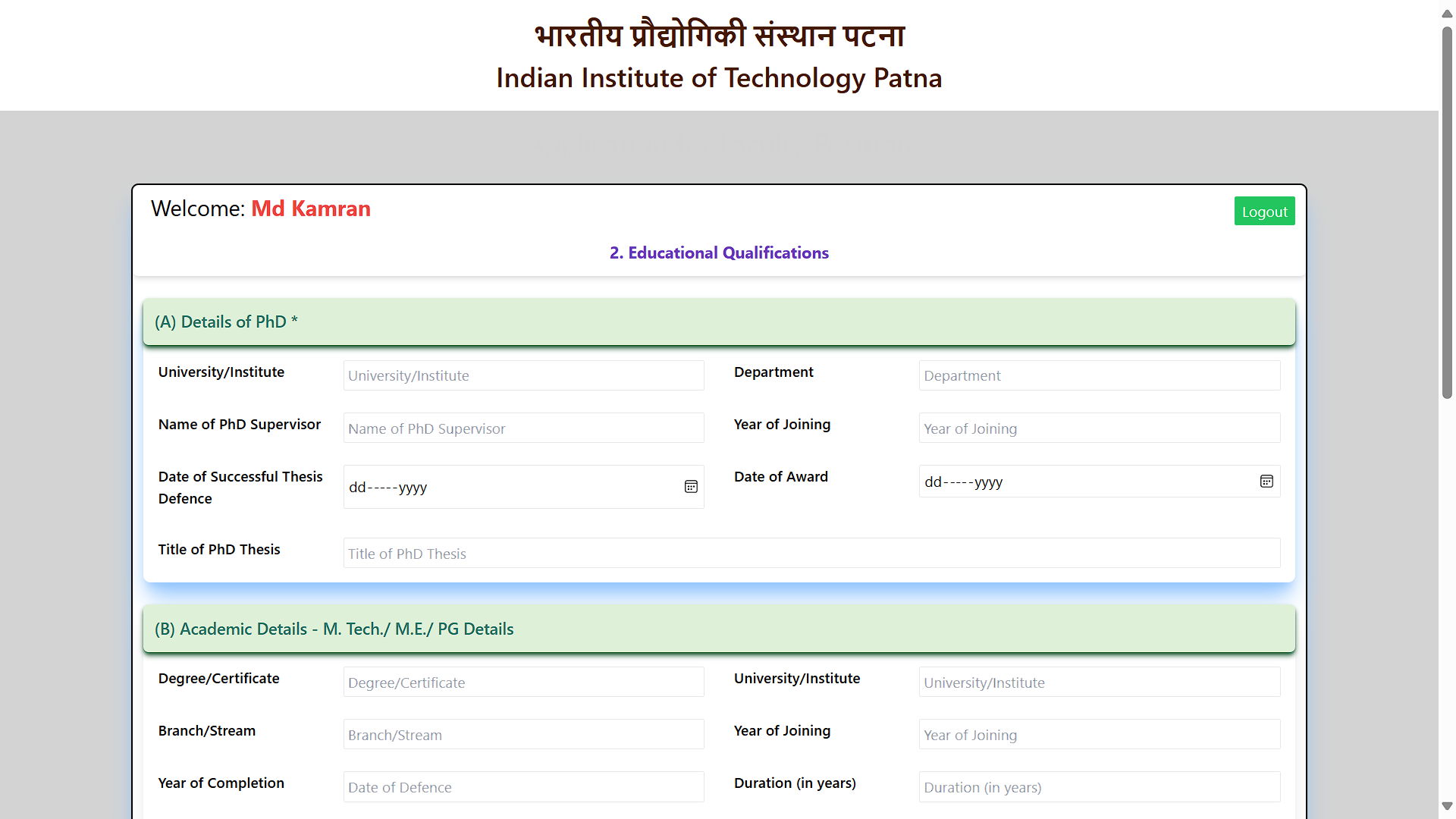Click the (B) Academic Details section header

tap(334, 629)
